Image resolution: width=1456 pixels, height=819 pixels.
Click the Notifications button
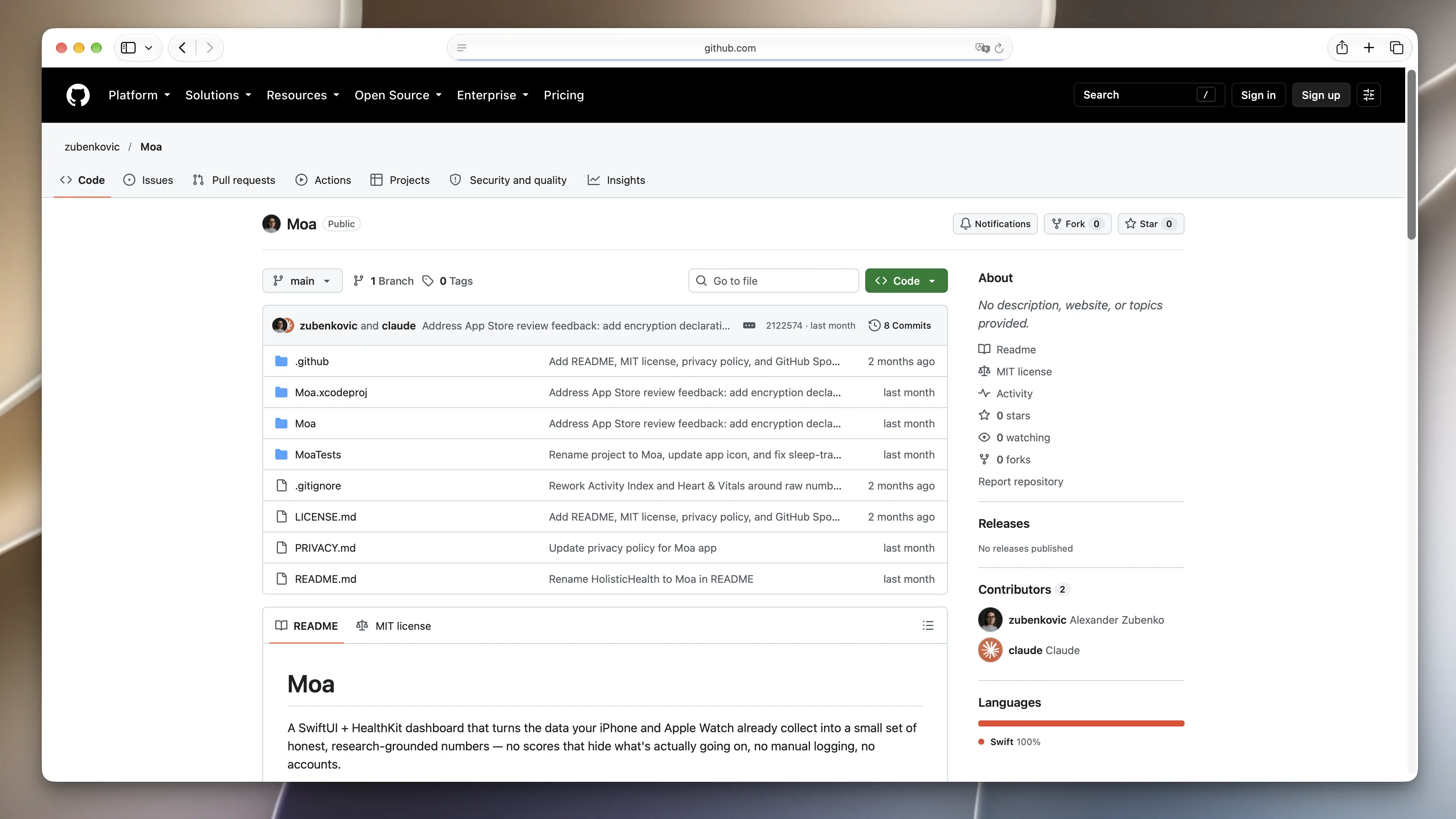995,224
